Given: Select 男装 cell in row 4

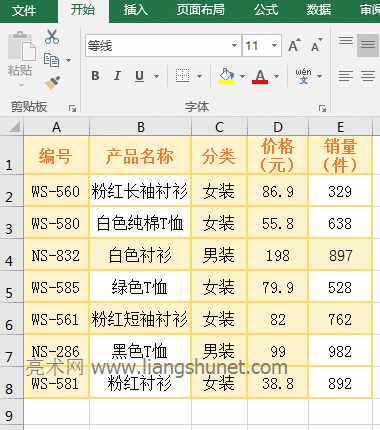Looking at the screenshot, I should pos(219,255).
